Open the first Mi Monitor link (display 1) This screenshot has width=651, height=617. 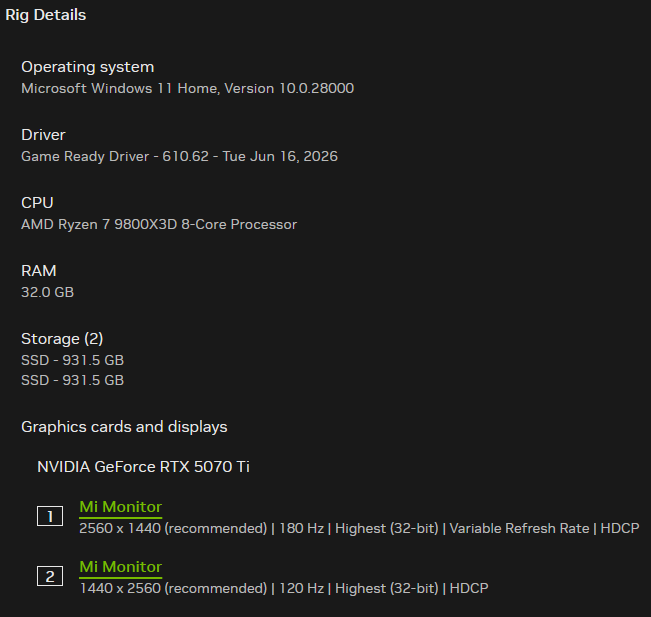tap(120, 507)
